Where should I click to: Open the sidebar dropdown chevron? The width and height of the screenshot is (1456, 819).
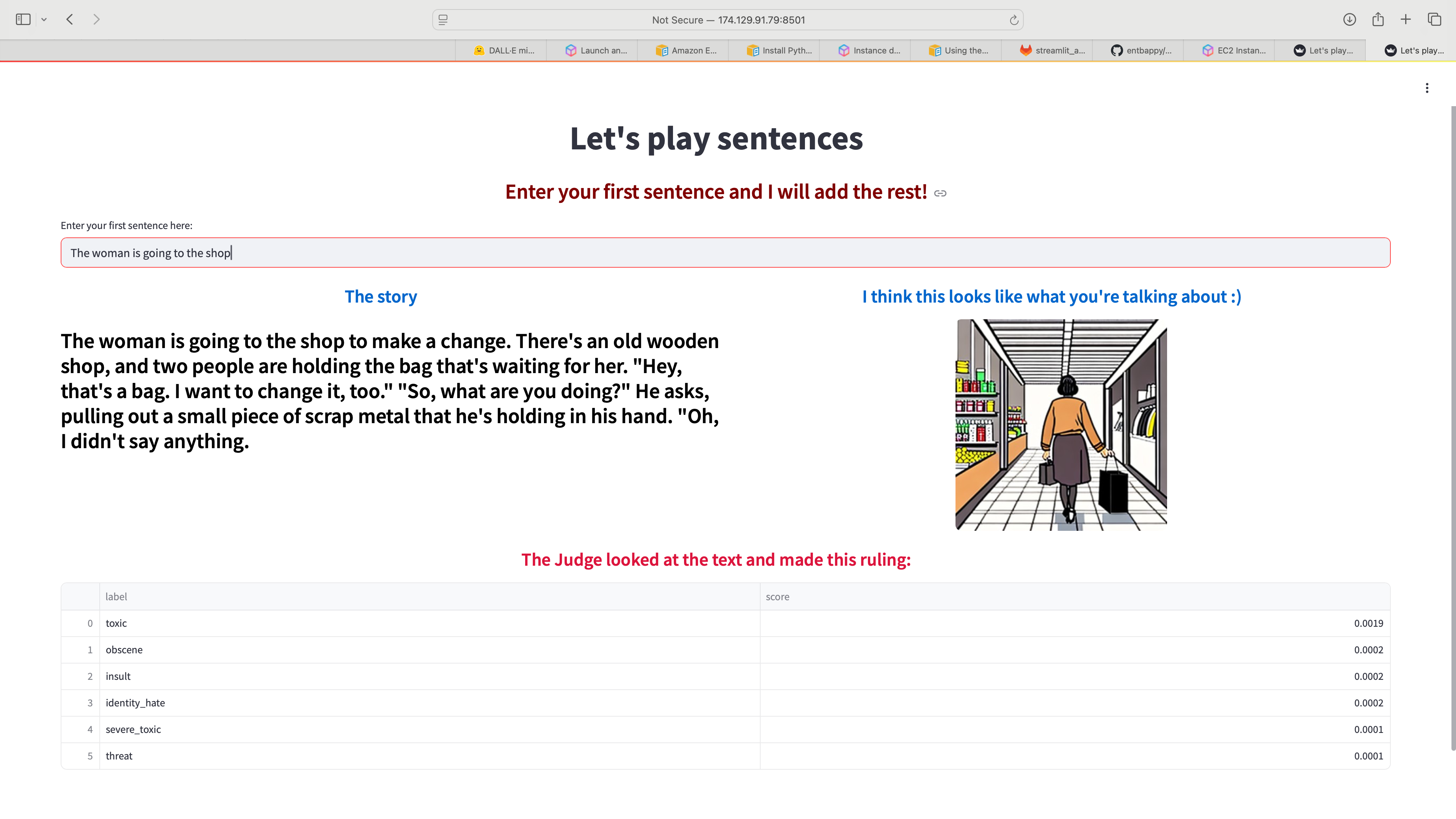44,20
